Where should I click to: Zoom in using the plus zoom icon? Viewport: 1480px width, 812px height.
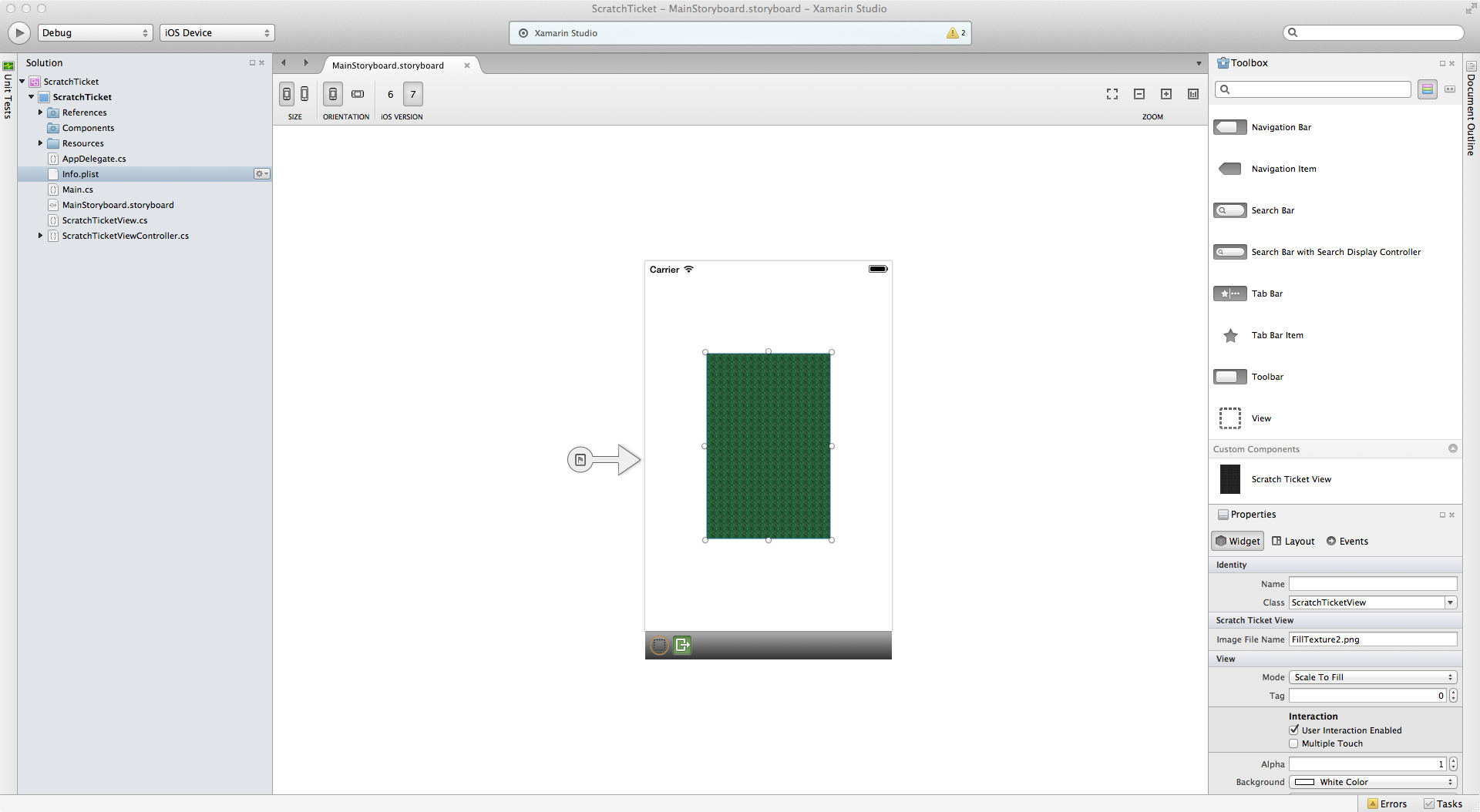1166,94
